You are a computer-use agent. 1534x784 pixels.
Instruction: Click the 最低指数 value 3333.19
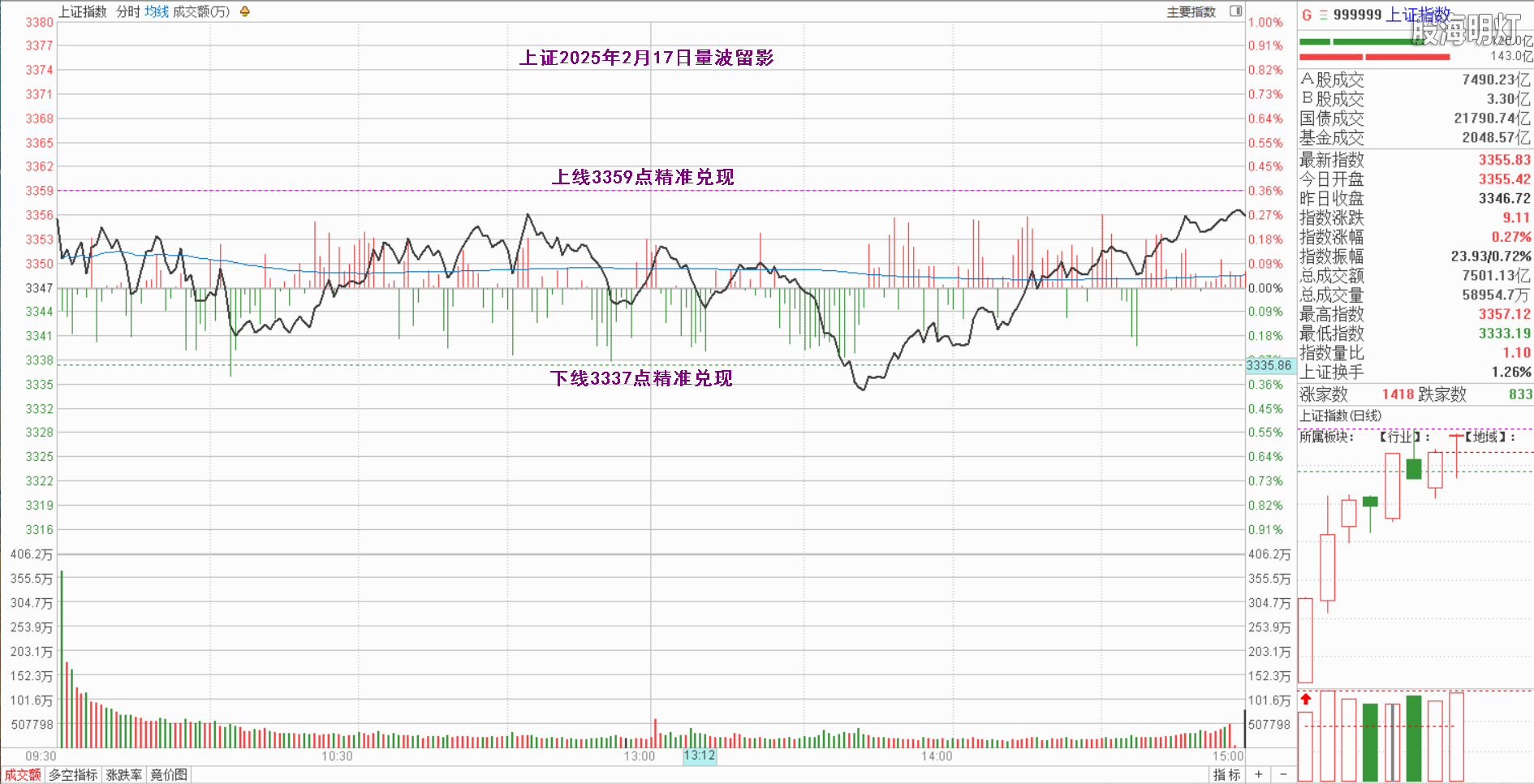coord(1504,334)
